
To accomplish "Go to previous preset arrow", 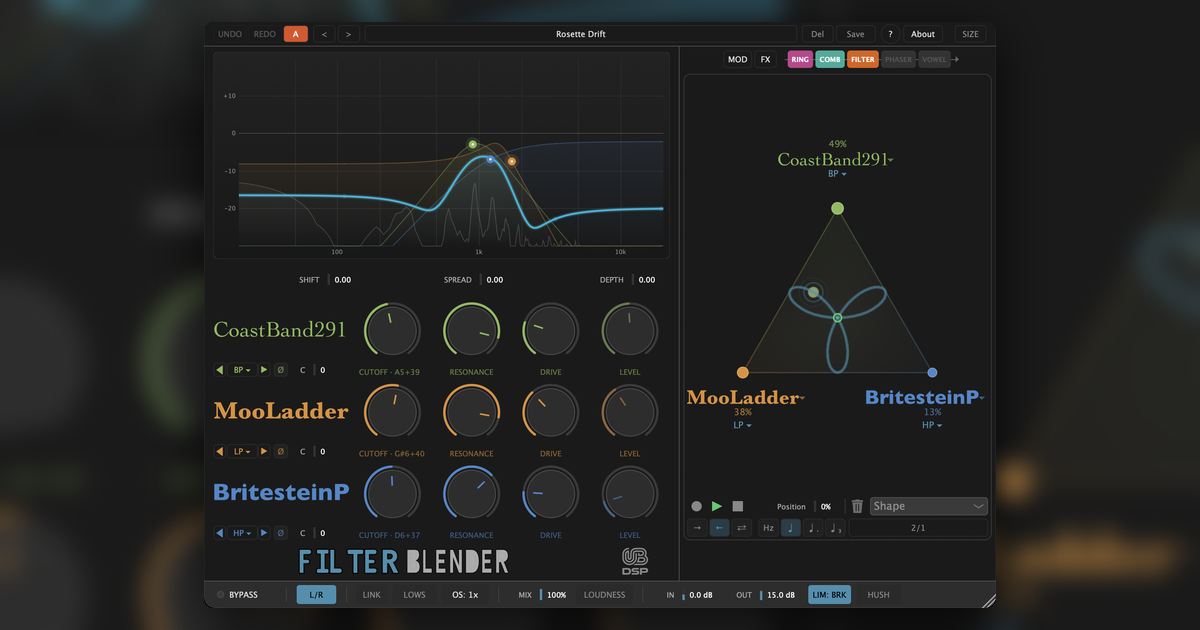I will (x=324, y=34).
